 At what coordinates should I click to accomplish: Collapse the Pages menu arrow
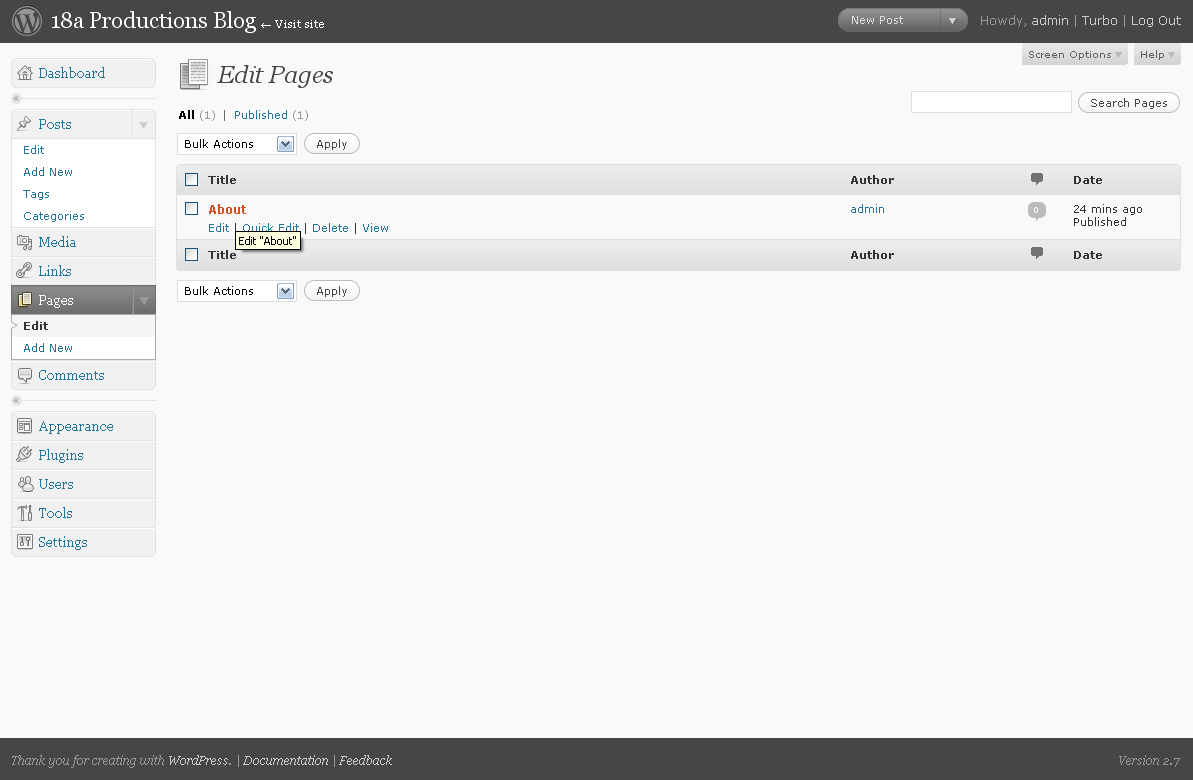click(x=144, y=300)
